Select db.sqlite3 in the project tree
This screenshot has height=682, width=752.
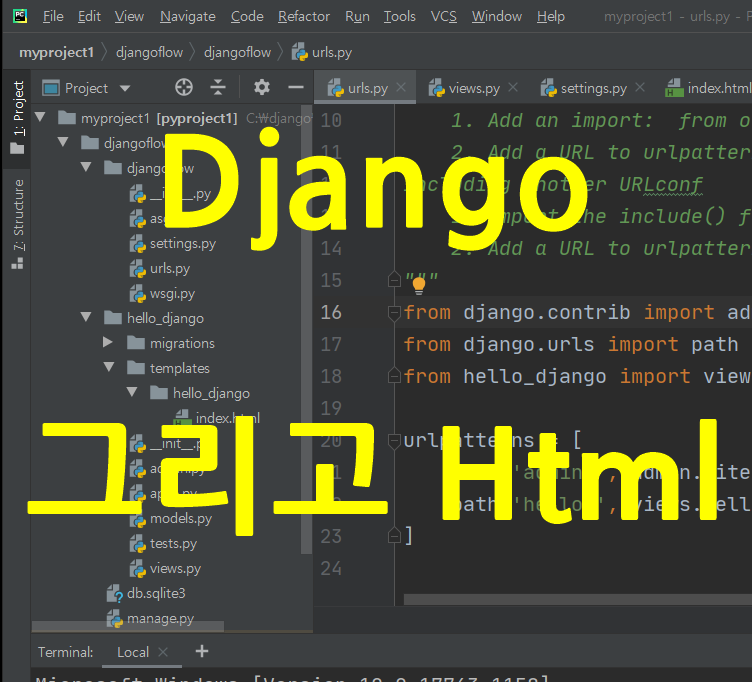(156, 593)
